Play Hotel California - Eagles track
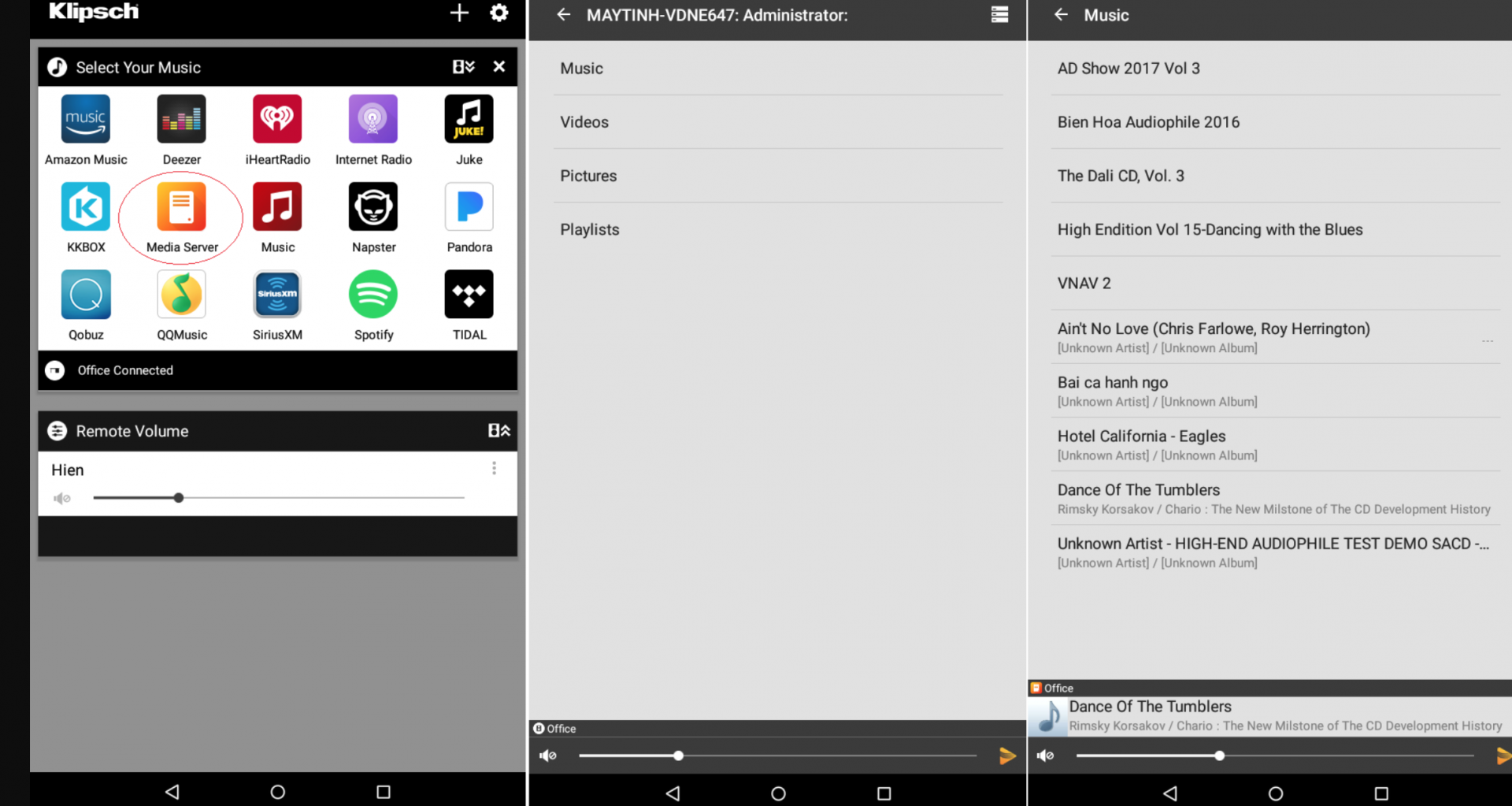This screenshot has width=1512, height=806. pos(1276,444)
